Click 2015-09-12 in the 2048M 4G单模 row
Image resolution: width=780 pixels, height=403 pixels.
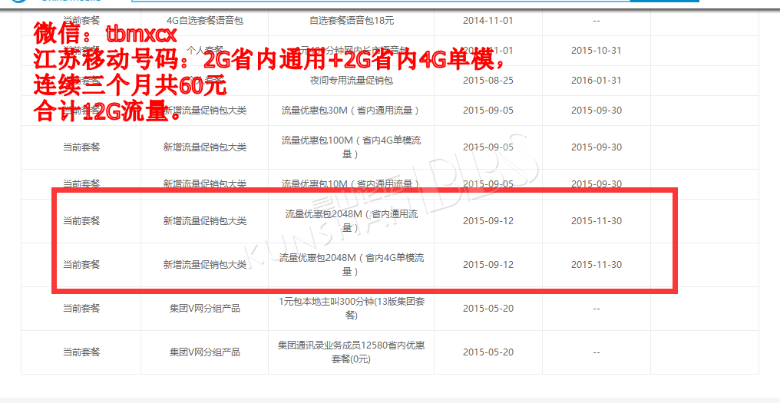point(488,265)
